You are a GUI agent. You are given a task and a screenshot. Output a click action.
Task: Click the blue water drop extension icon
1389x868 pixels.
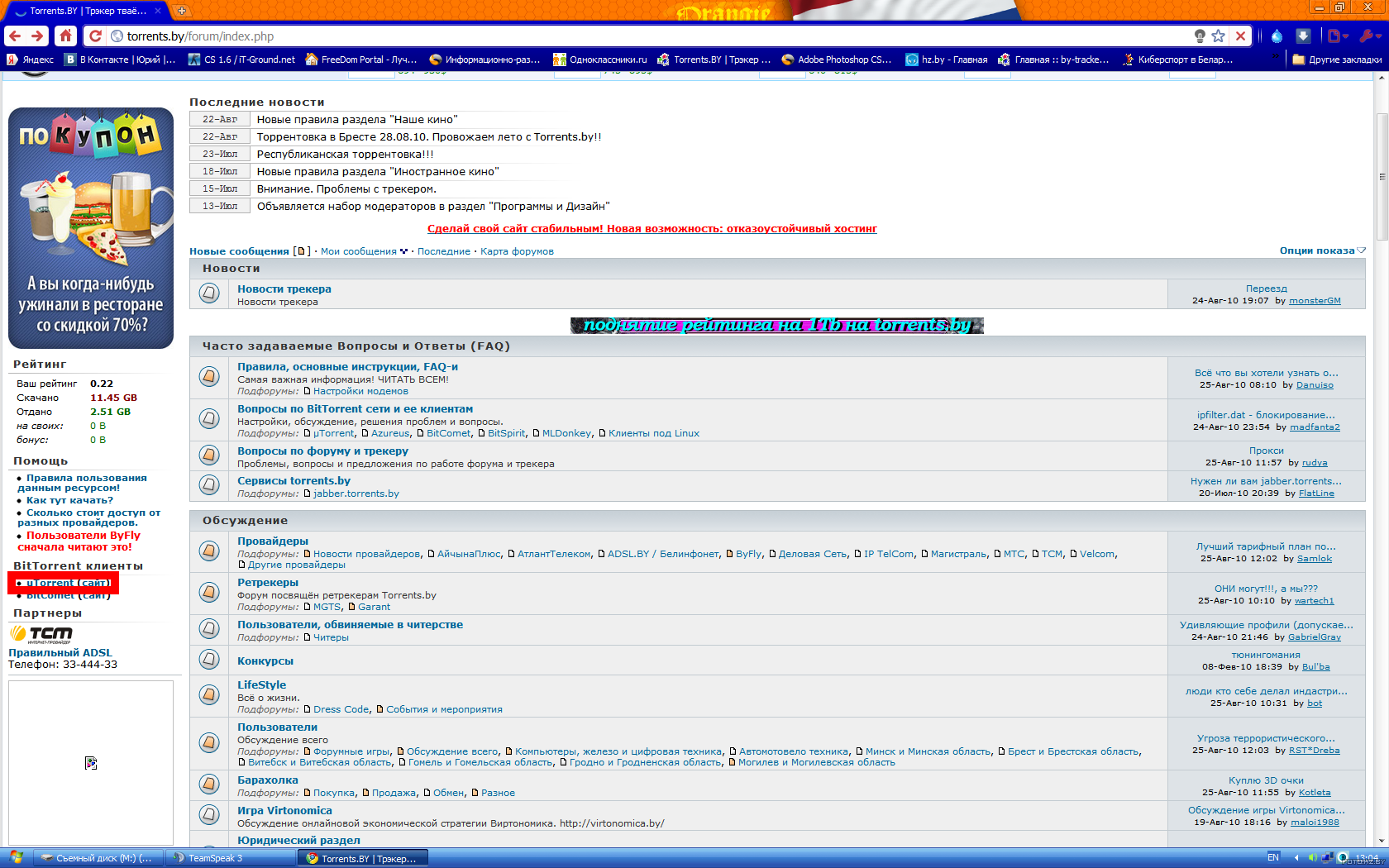1277,36
